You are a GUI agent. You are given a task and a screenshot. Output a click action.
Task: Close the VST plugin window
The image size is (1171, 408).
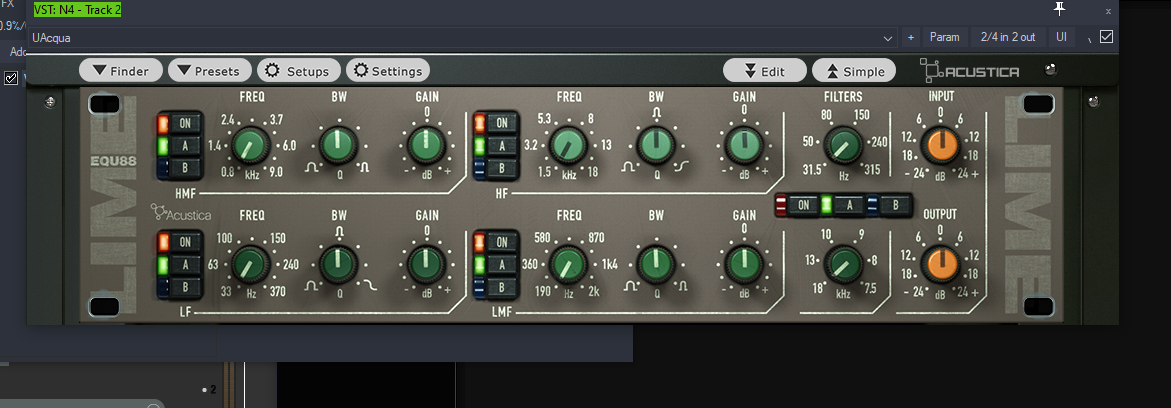(1108, 10)
